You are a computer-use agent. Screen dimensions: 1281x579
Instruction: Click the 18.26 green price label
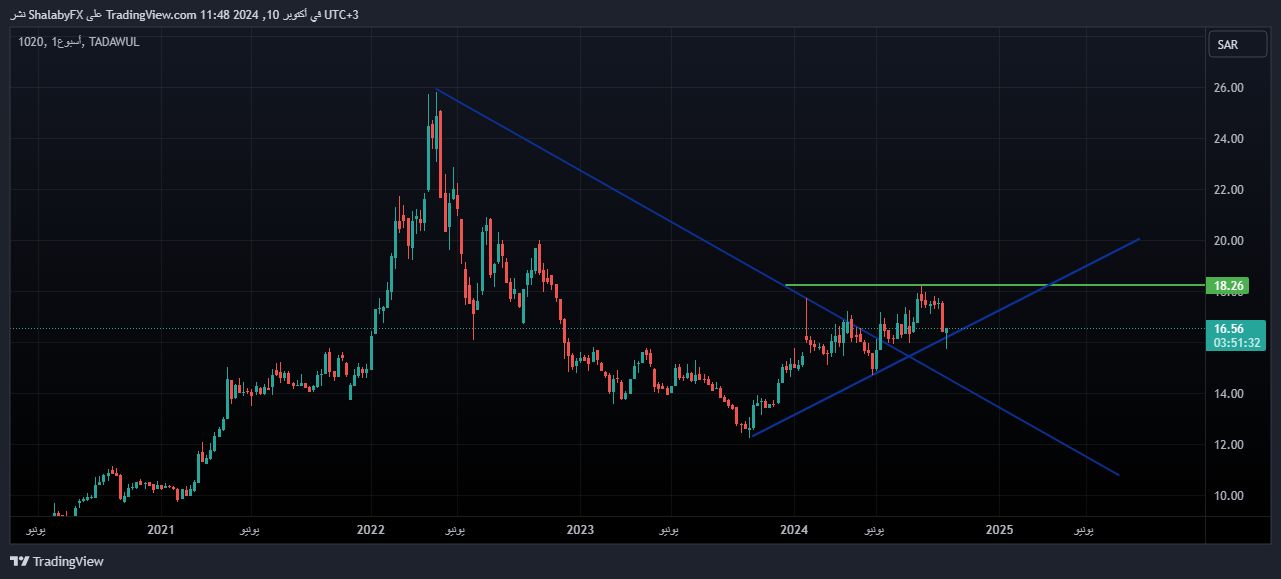1228,286
